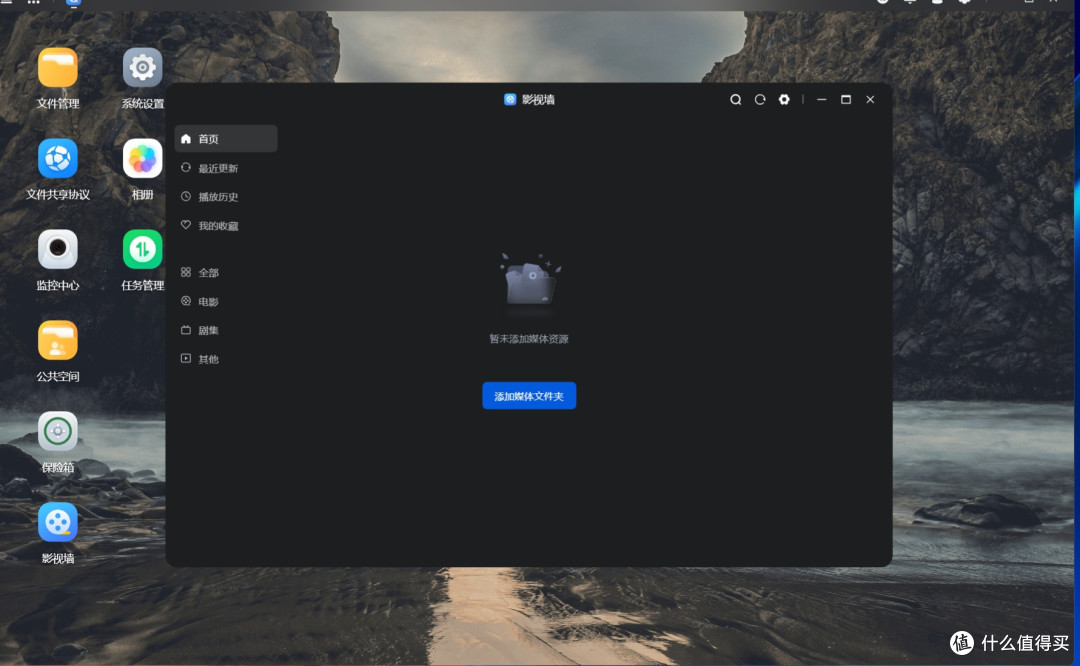Choose the 电影 category
The width and height of the screenshot is (1080, 666).
point(226,302)
